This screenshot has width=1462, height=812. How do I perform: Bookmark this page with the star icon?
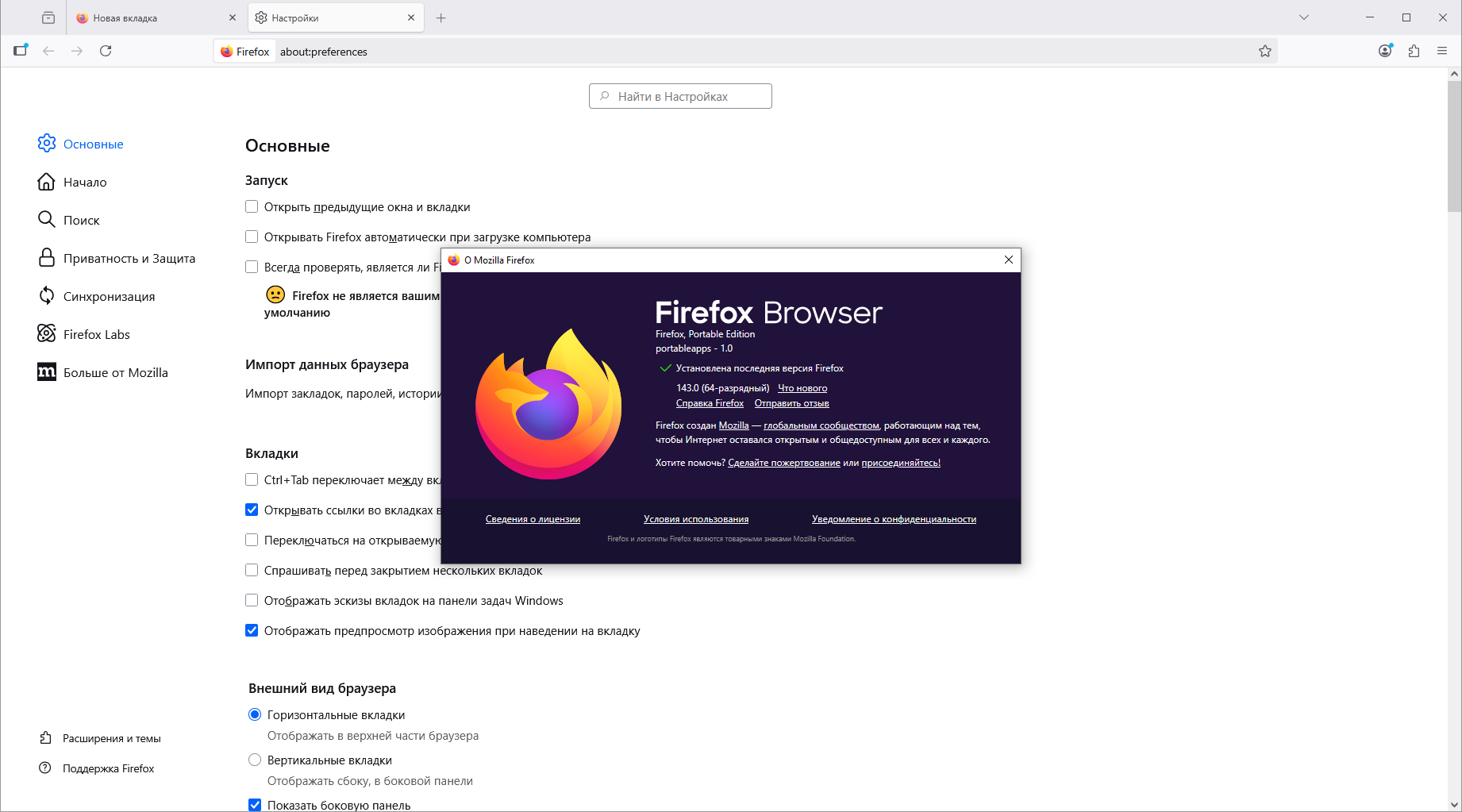(x=1265, y=51)
